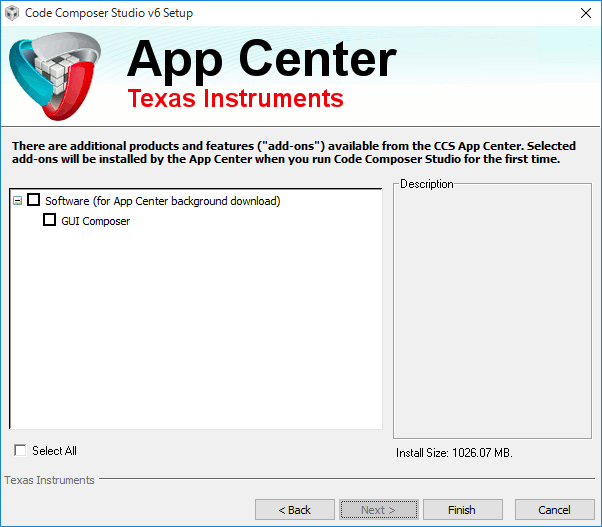
Task: Collapse the Software tree node
Action: [x=17, y=201]
